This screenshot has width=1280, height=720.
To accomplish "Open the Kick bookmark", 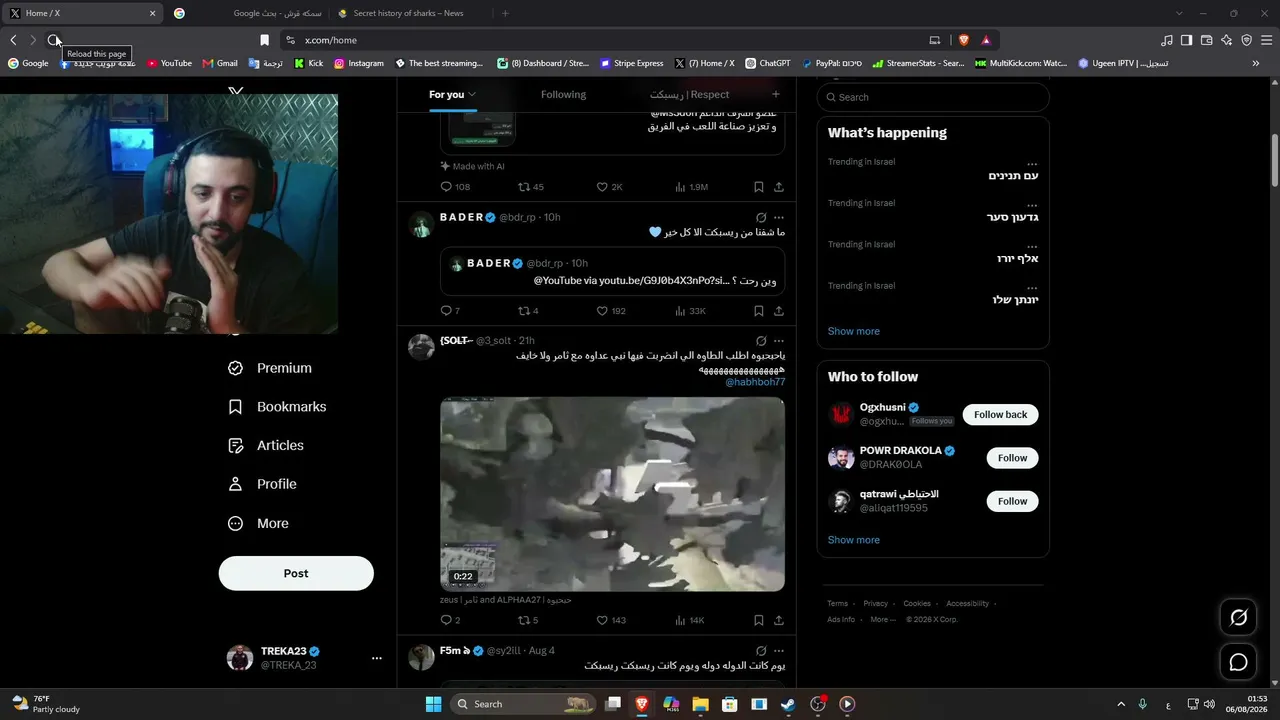I will coord(308,63).
